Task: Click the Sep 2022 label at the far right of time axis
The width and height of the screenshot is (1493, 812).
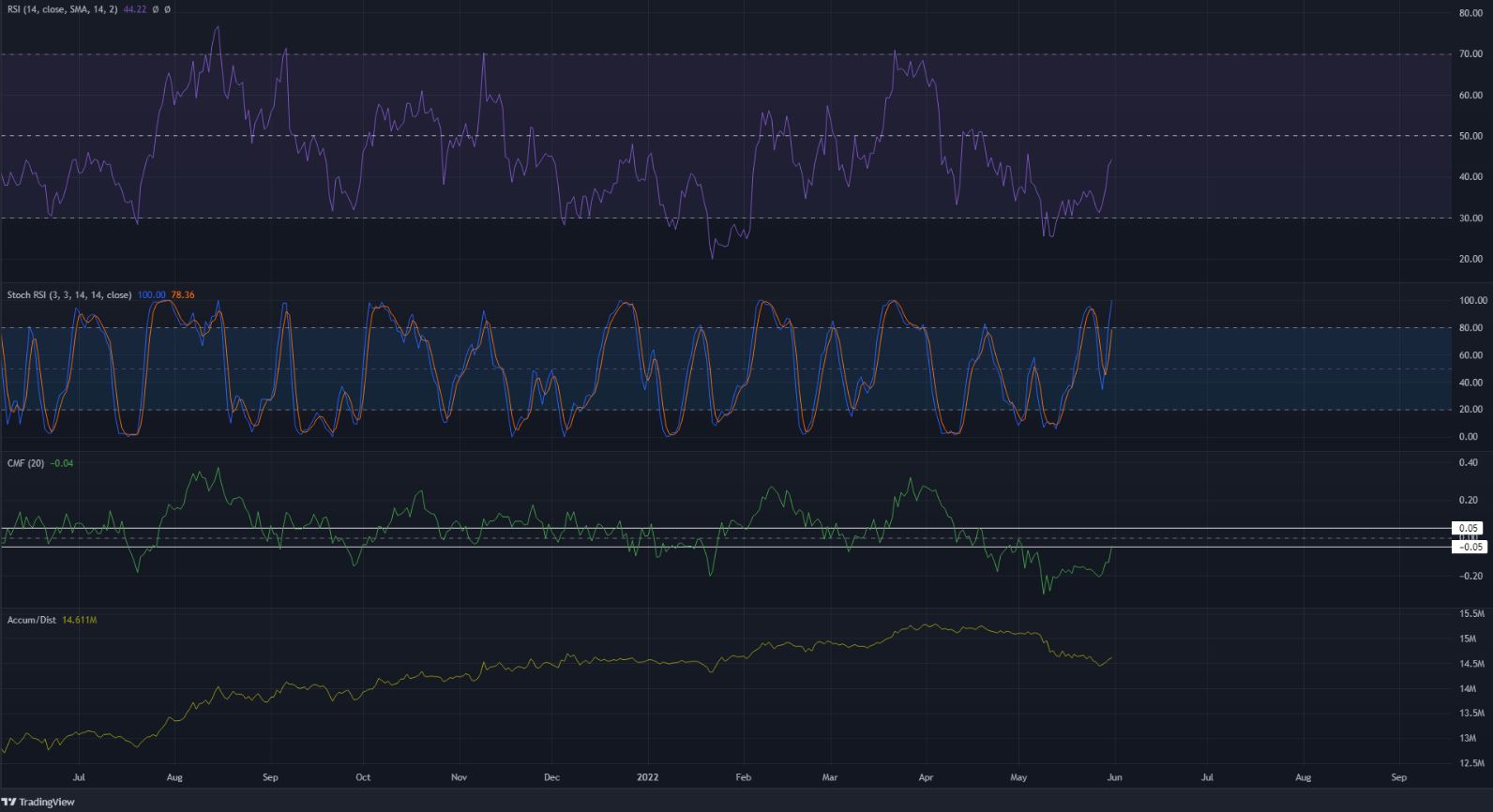Action: (1398, 777)
